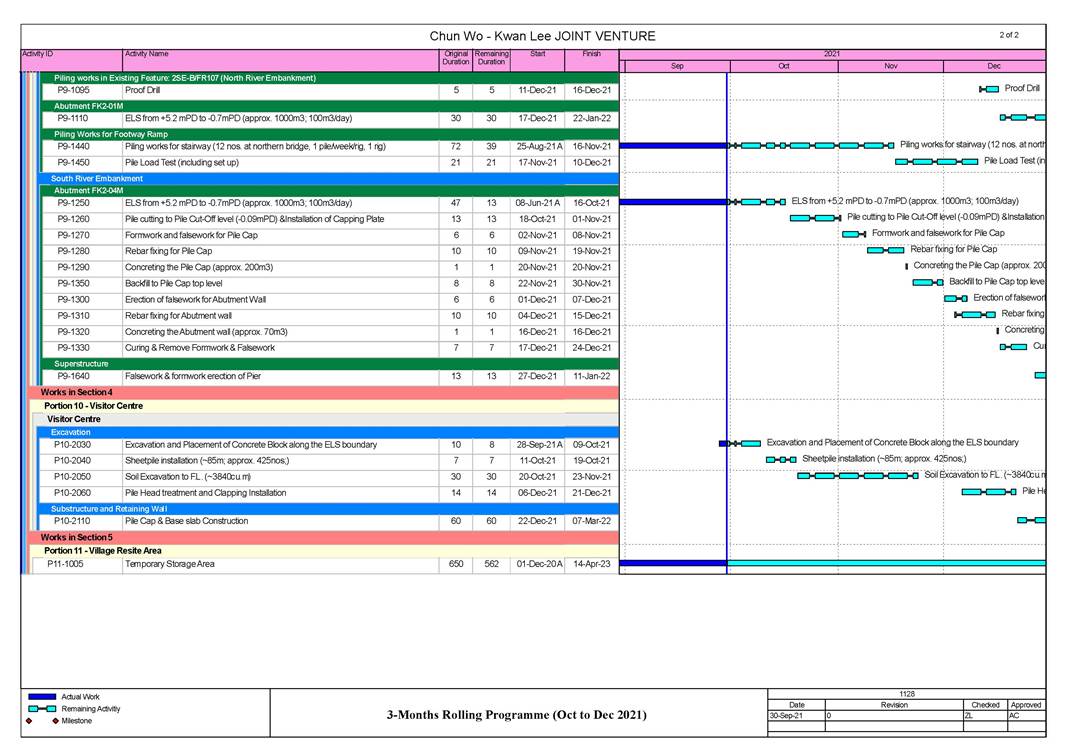This screenshot has width=1068, height=756.
Task: Click remaining duration value 562
Action: pyautogui.click(x=491, y=564)
